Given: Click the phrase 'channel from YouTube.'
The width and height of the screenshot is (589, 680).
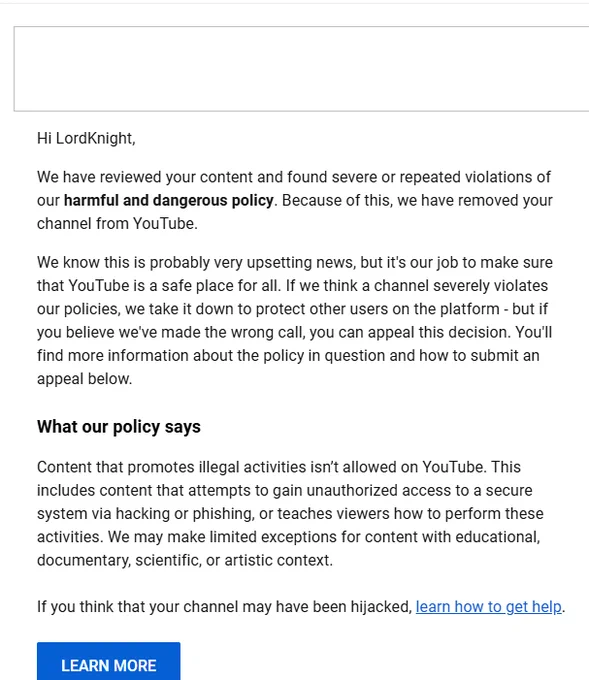Looking at the screenshot, I should (x=117, y=224).
